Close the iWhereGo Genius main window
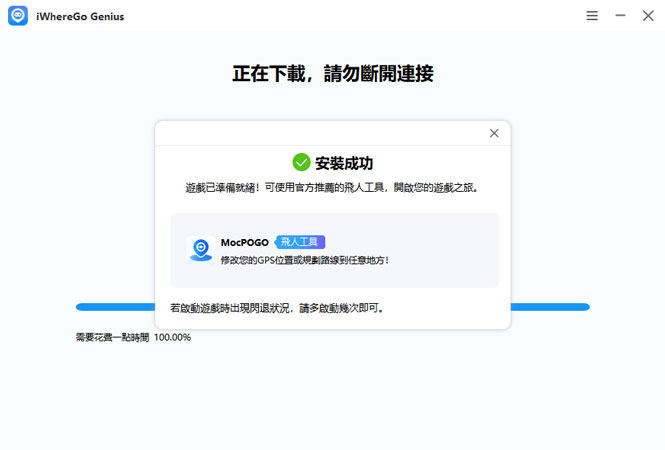The height and width of the screenshot is (450, 665). point(648,16)
